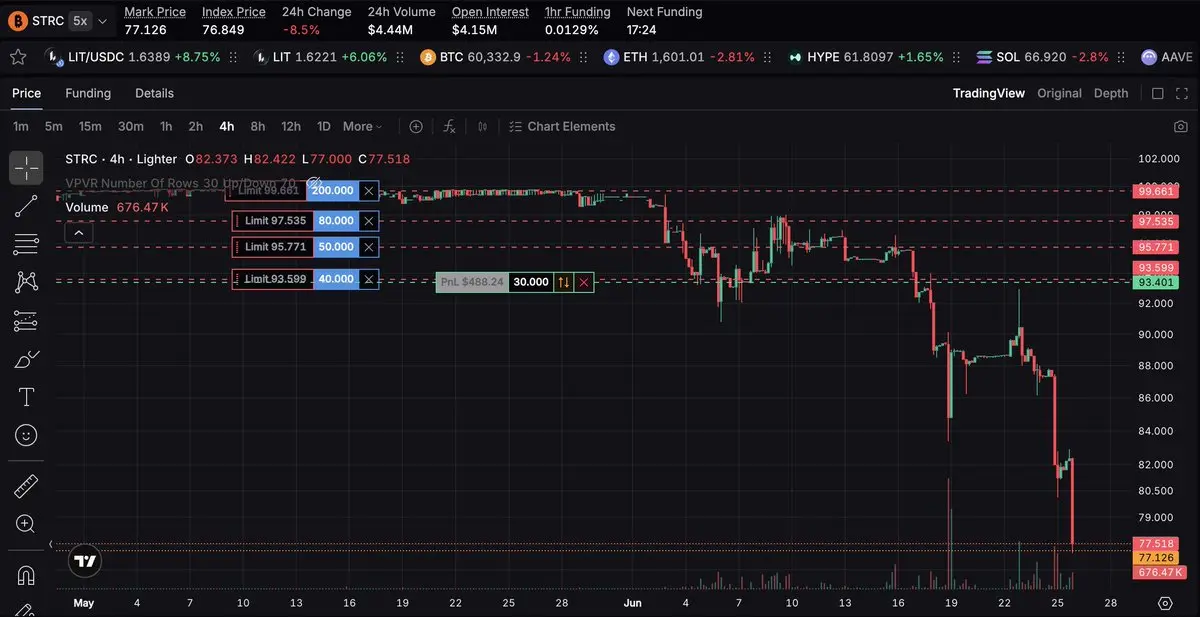Switch to the Price tab
Image resolution: width=1200 pixels, height=617 pixels.
[x=27, y=93]
